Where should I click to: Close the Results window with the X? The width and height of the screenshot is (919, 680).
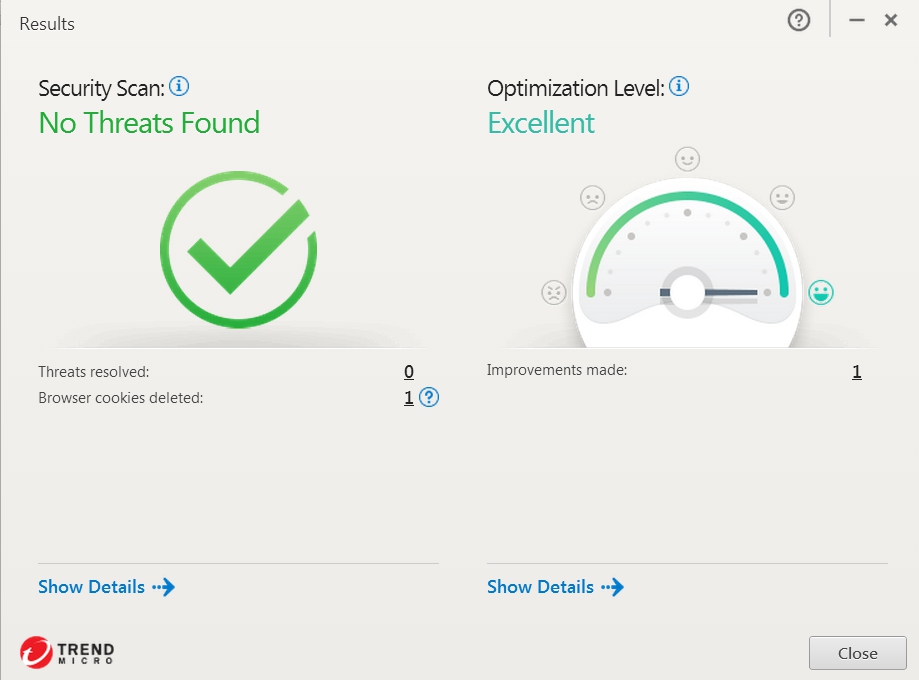click(x=890, y=20)
